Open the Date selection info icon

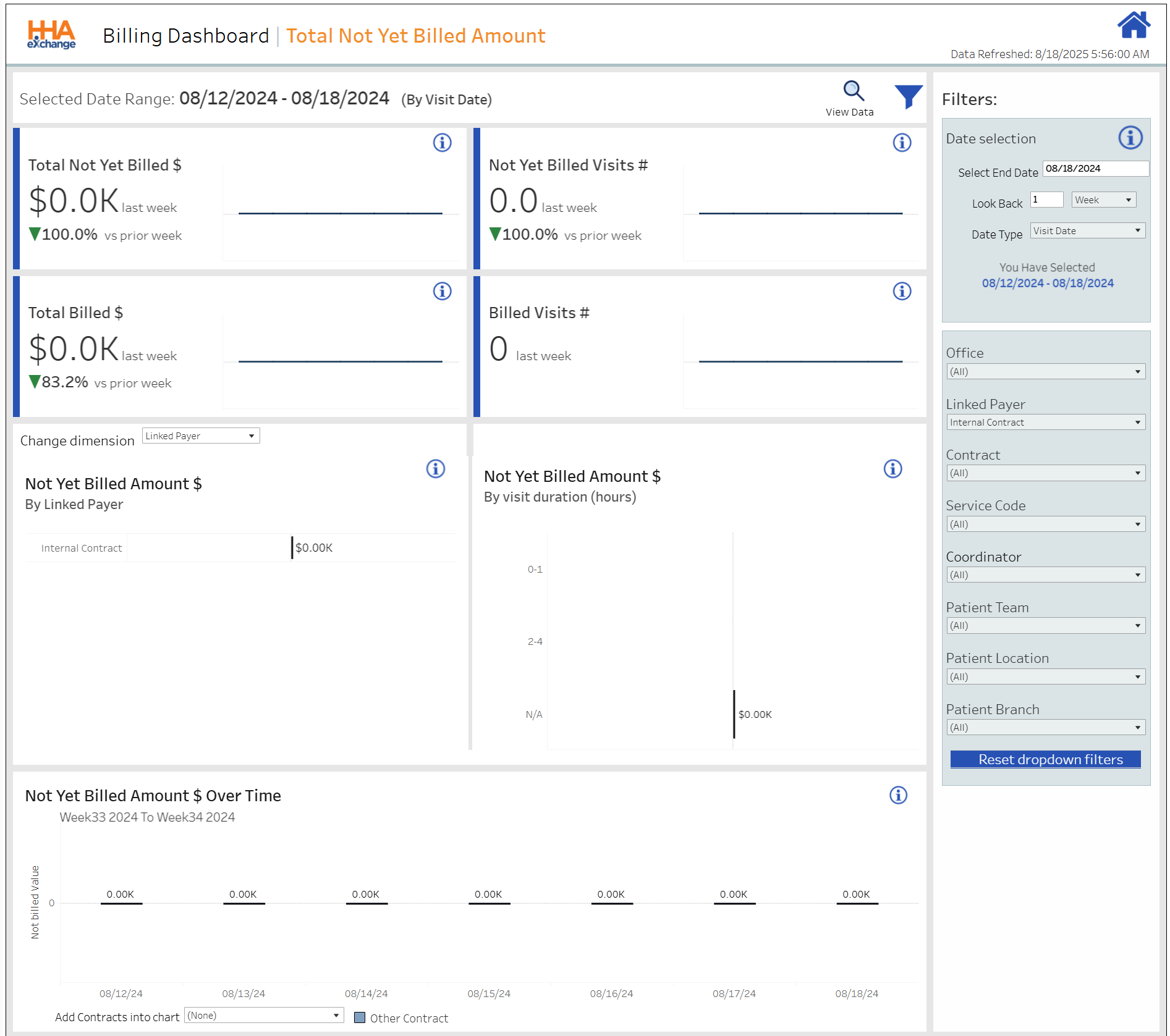1130,138
